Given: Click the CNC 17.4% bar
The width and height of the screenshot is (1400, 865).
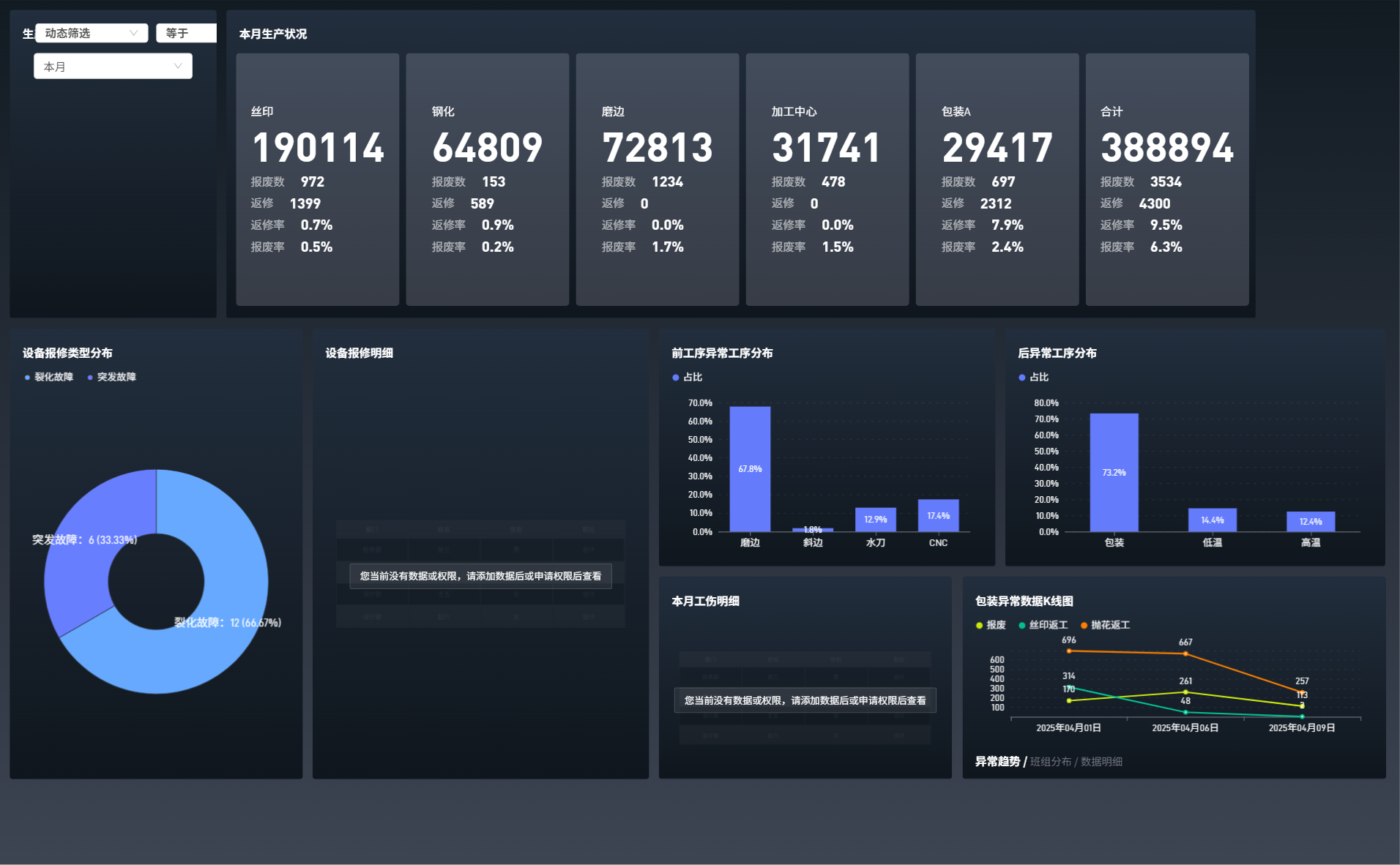Looking at the screenshot, I should coord(938,515).
